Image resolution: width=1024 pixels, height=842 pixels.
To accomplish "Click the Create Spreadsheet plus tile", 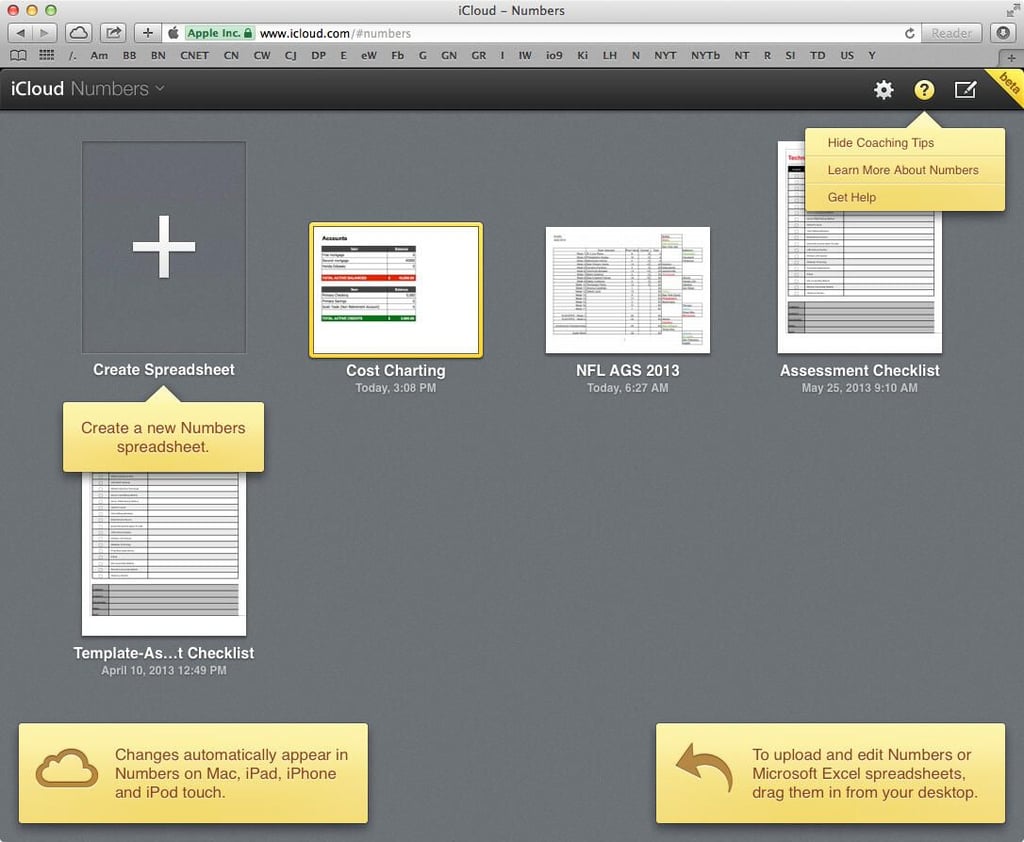I will 164,248.
